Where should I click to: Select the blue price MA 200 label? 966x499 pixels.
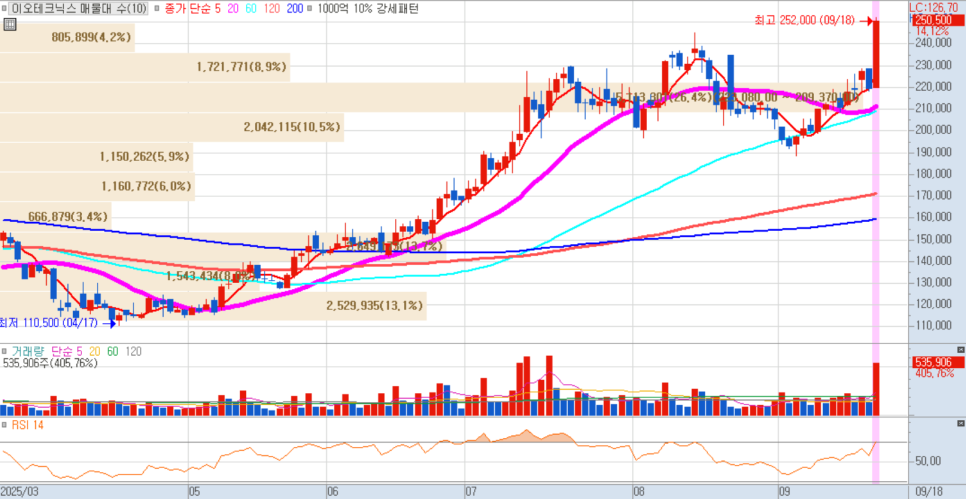point(294,8)
